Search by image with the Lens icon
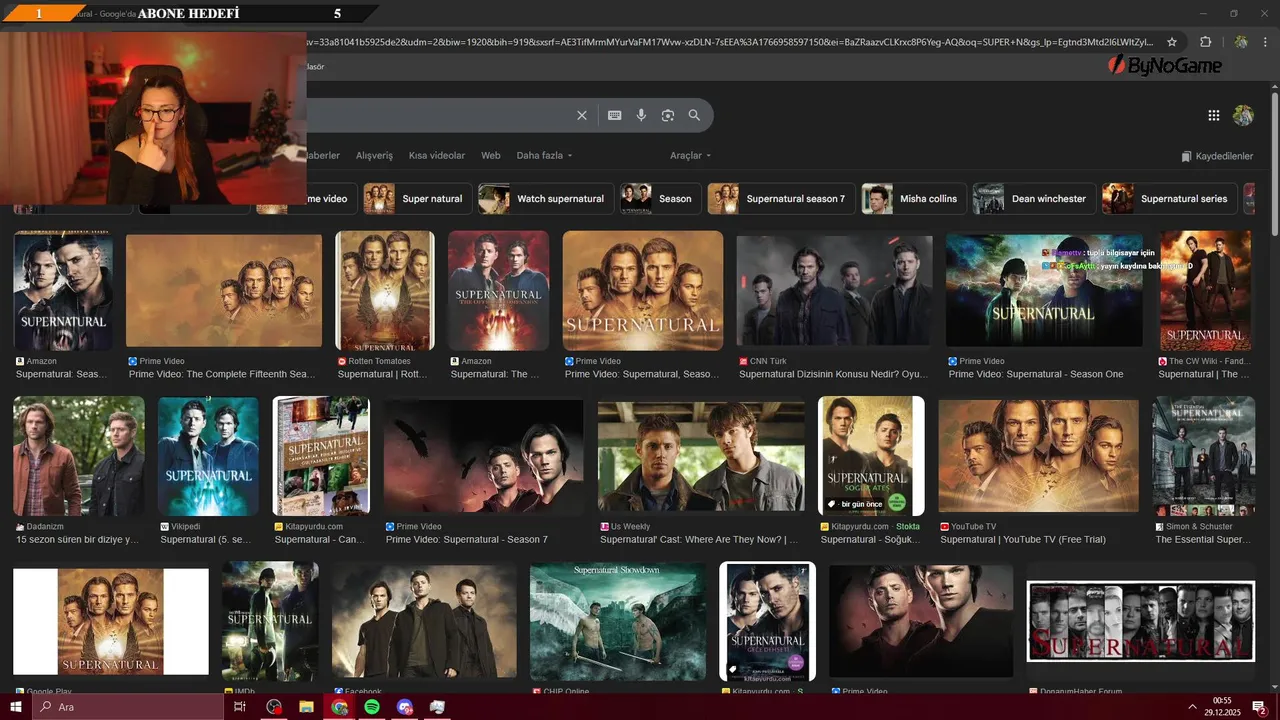The height and width of the screenshot is (720, 1280). pos(668,115)
